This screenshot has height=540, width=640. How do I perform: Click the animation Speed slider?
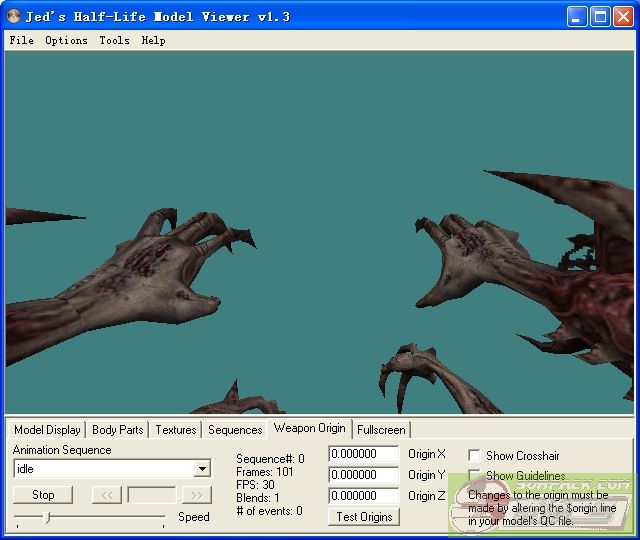tap(89, 517)
